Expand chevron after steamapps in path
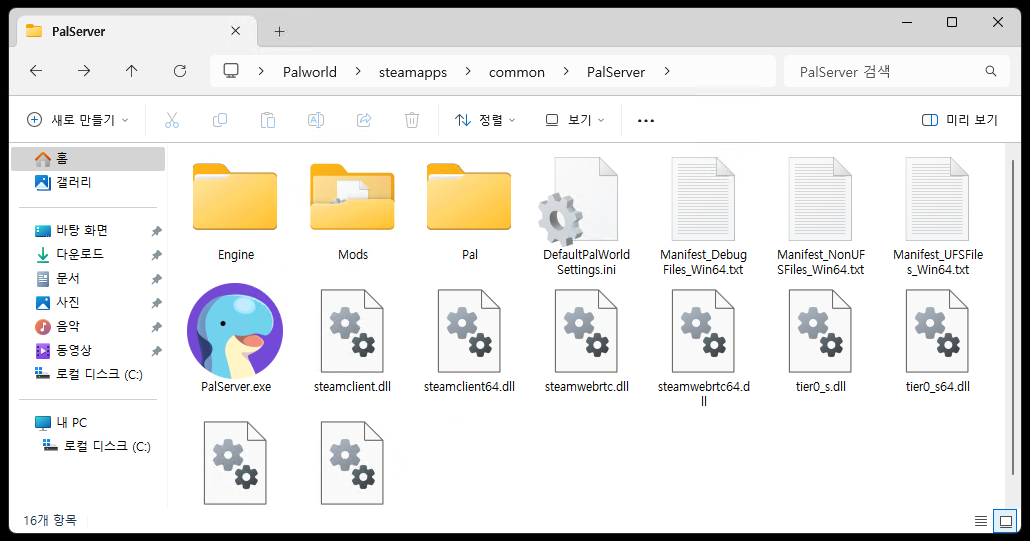1030x541 pixels. click(468, 71)
